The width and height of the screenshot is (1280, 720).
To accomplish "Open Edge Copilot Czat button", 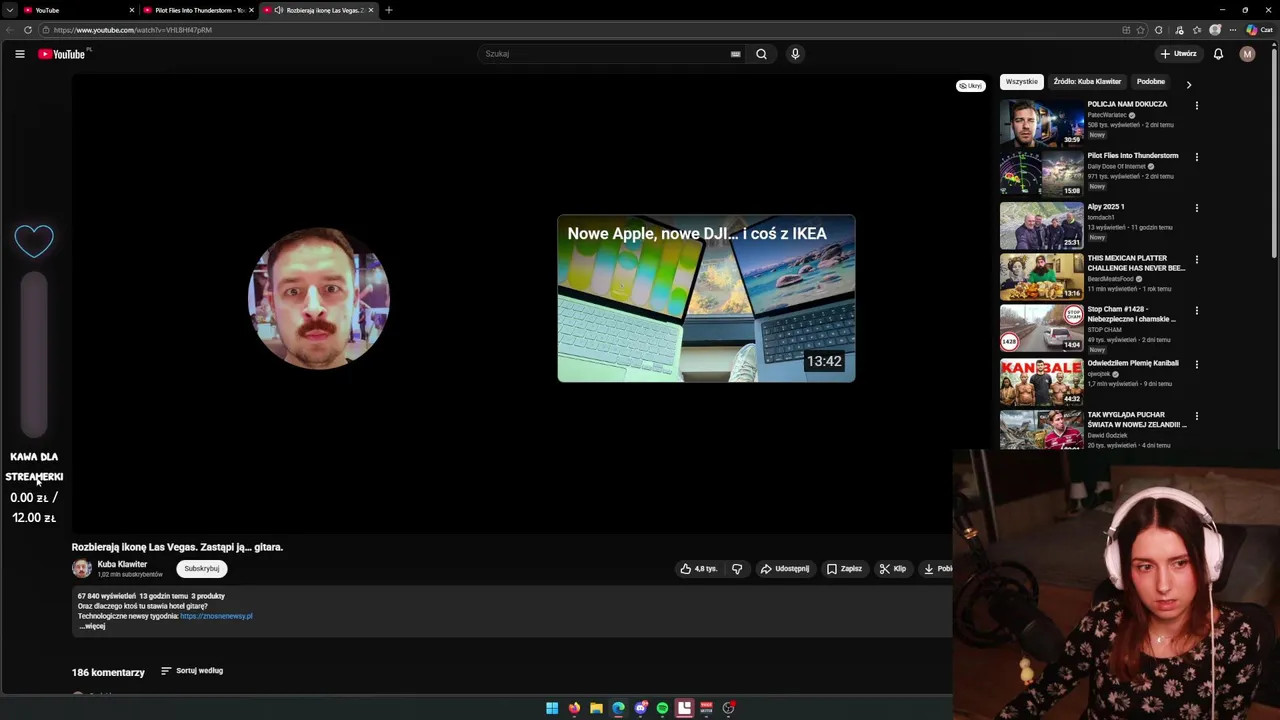I will click(x=1259, y=30).
